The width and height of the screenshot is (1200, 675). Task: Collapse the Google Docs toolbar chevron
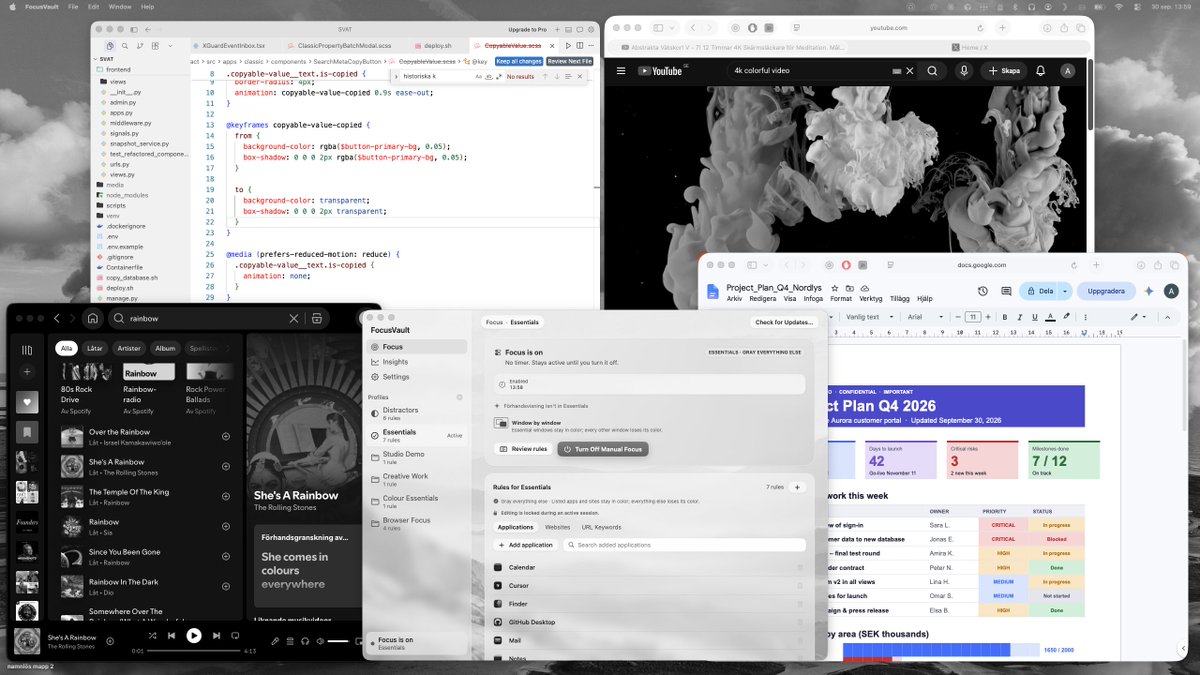[1166, 317]
